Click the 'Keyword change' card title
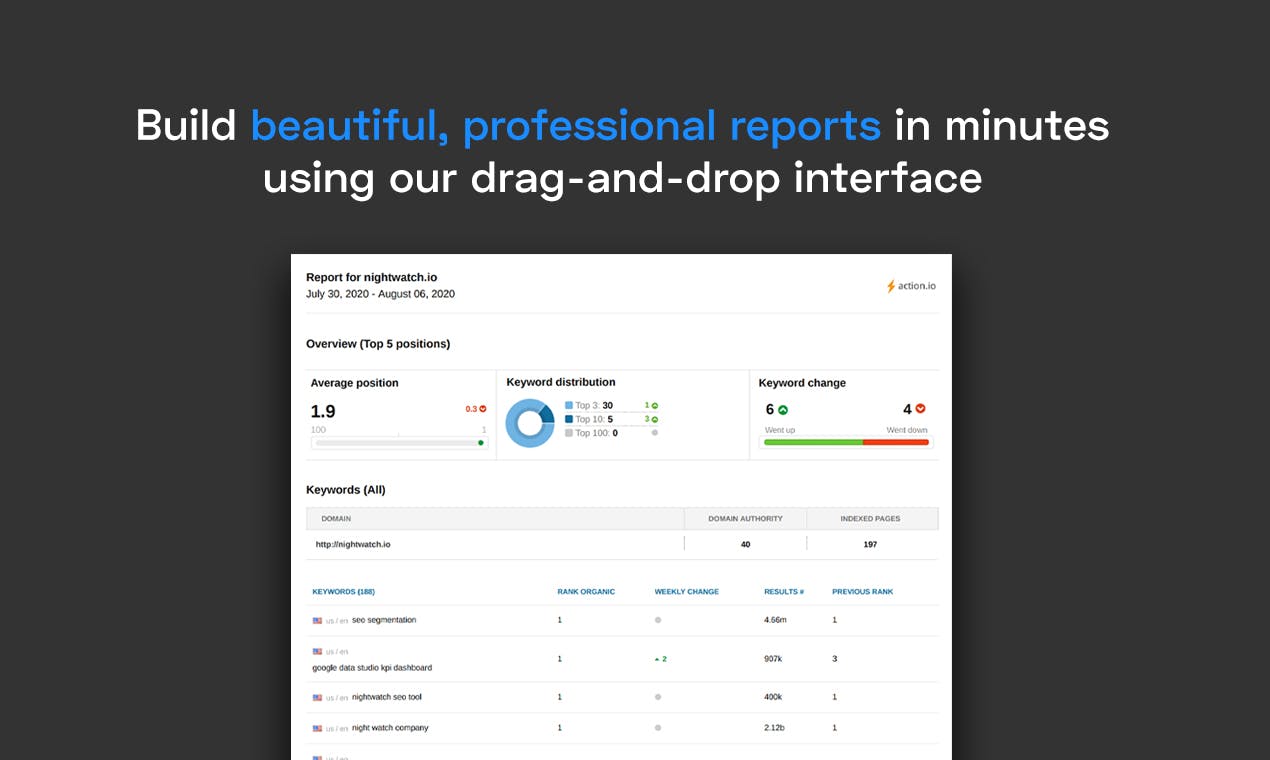 [x=802, y=383]
